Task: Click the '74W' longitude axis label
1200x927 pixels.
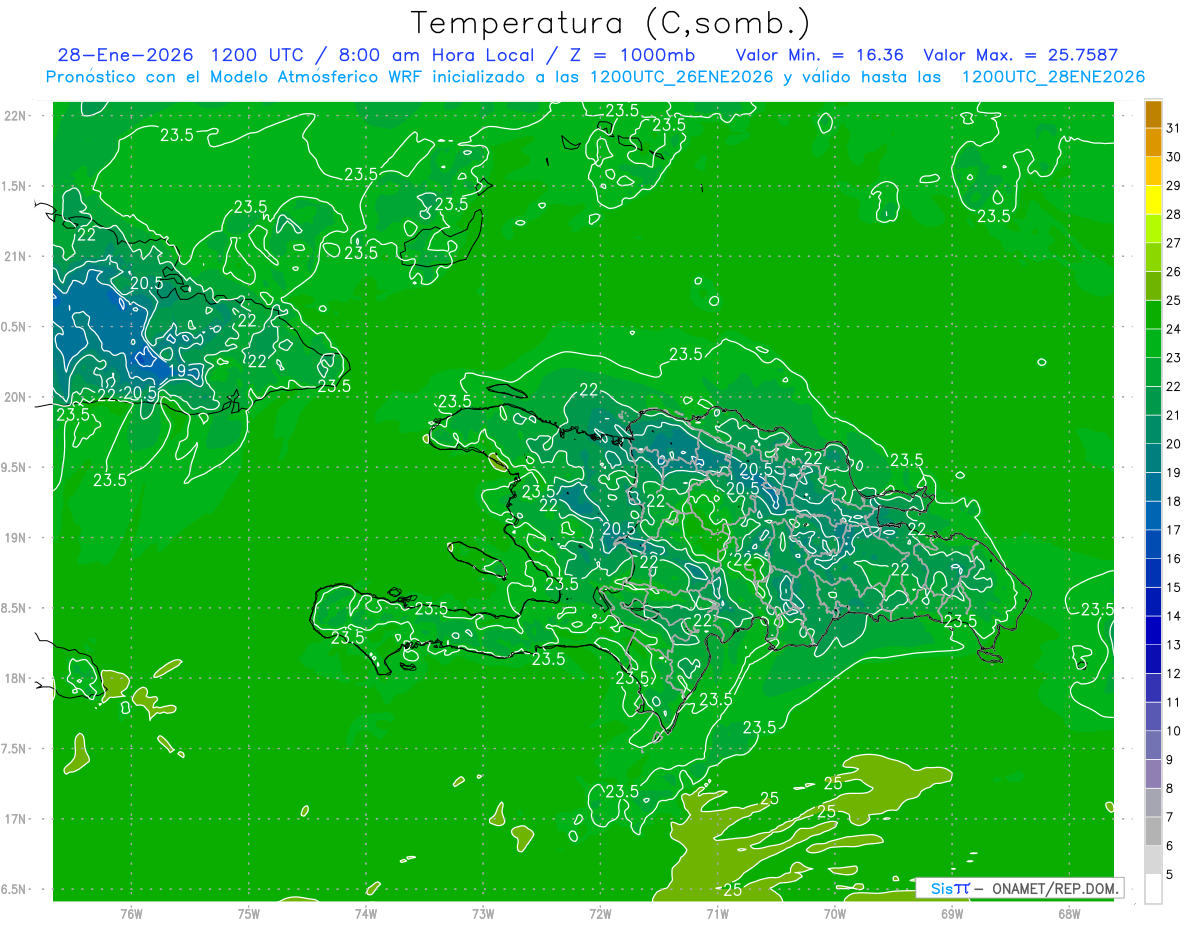Action: [x=366, y=913]
